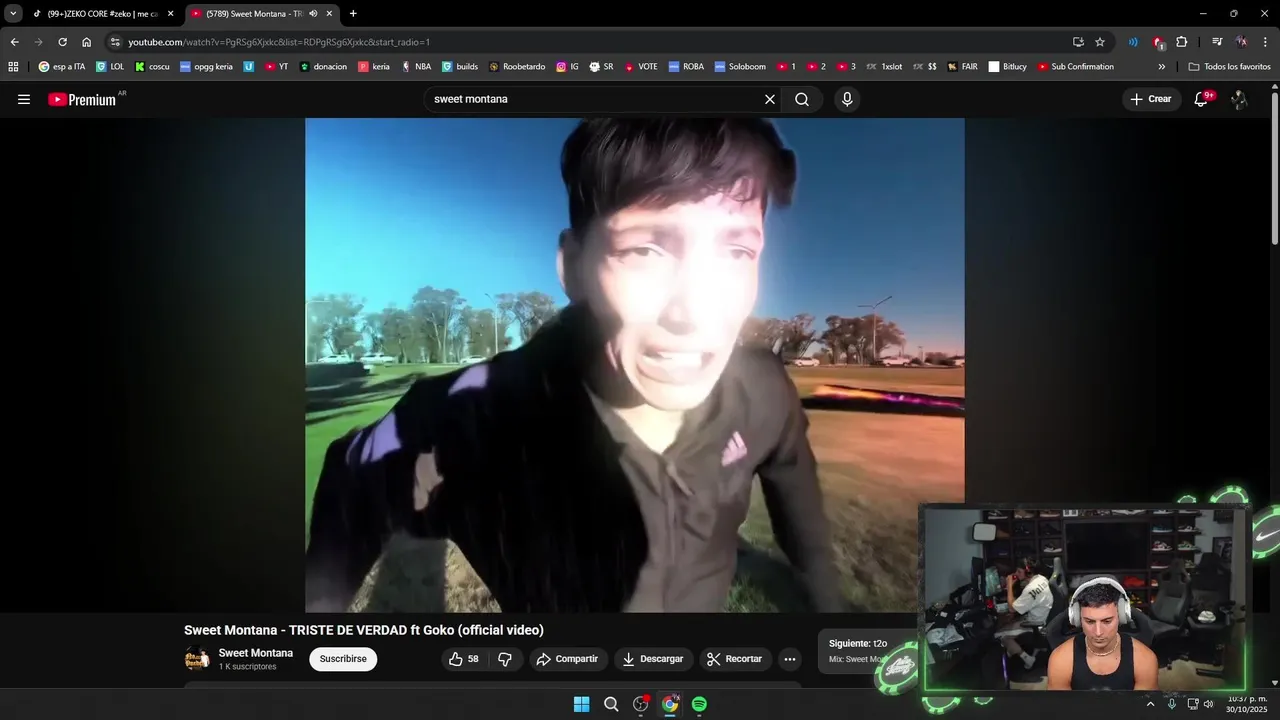This screenshot has height=720, width=1280.
Task: Open a new browser tab
Action: click(353, 14)
